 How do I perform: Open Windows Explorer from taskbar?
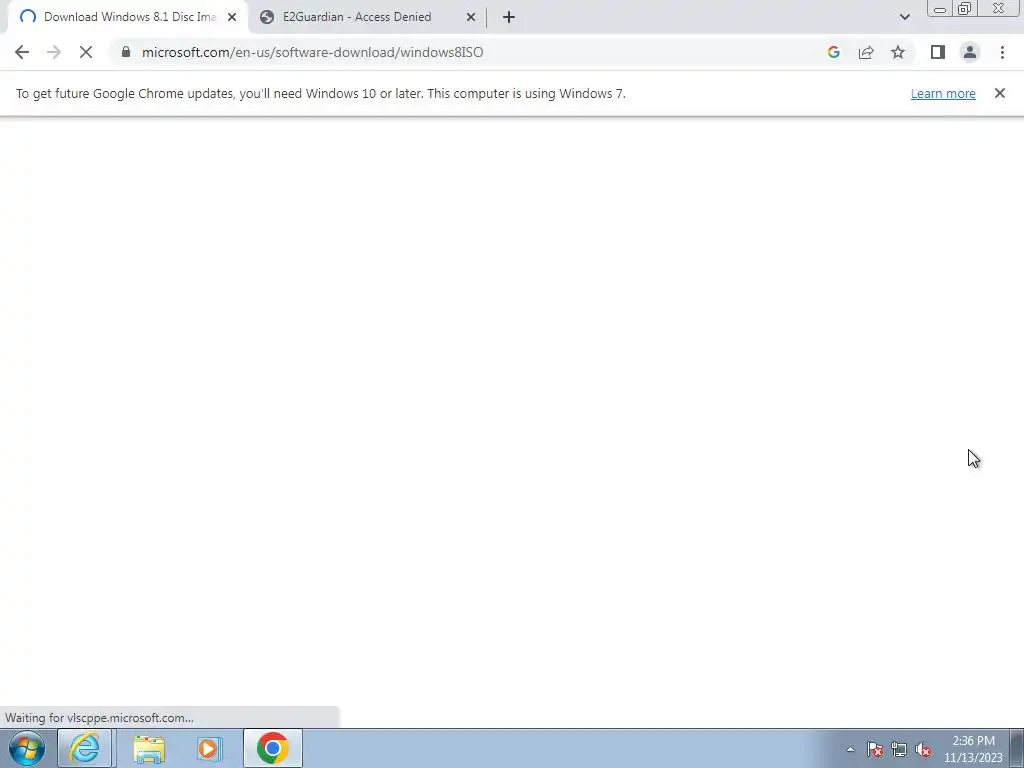point(149,748)
